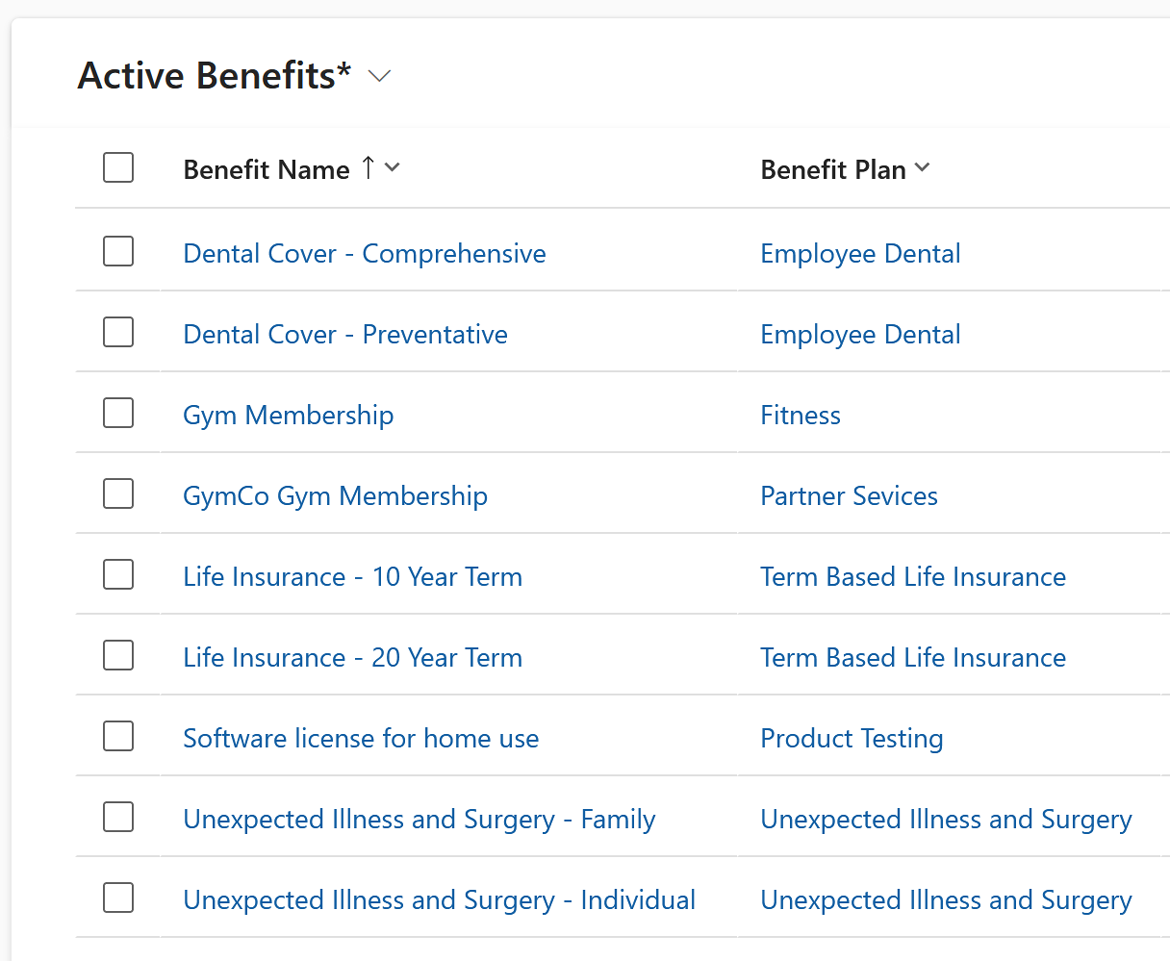Check the GymCo Gym Membership row

(118, 493)
